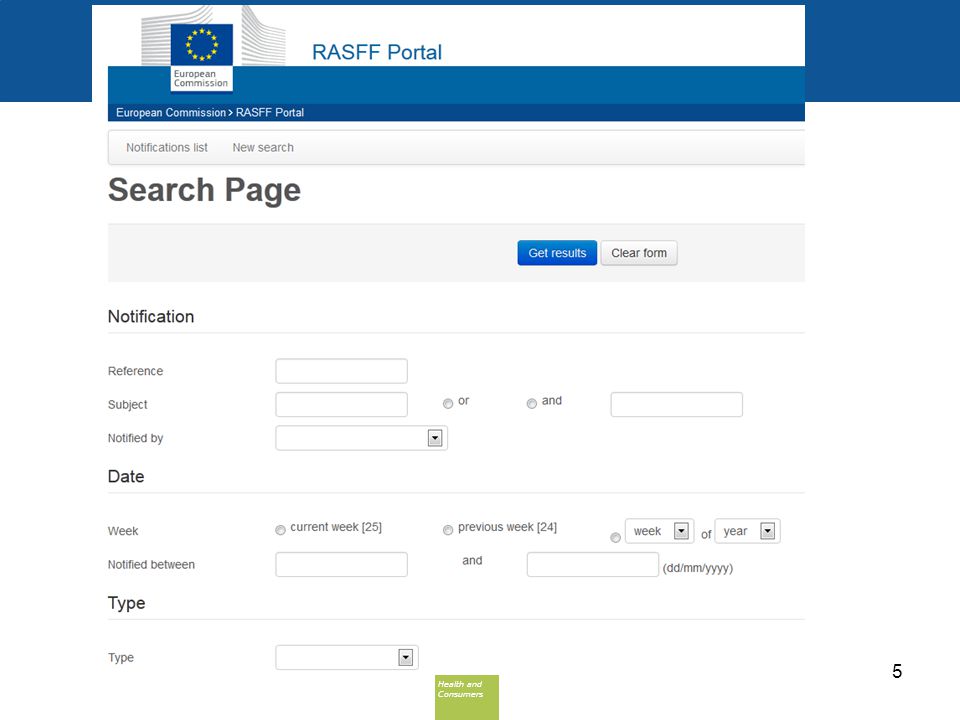The height and width of the screenshot is (720, 960).
Task: Click the Search Page heading
Action: coord(204,190)
